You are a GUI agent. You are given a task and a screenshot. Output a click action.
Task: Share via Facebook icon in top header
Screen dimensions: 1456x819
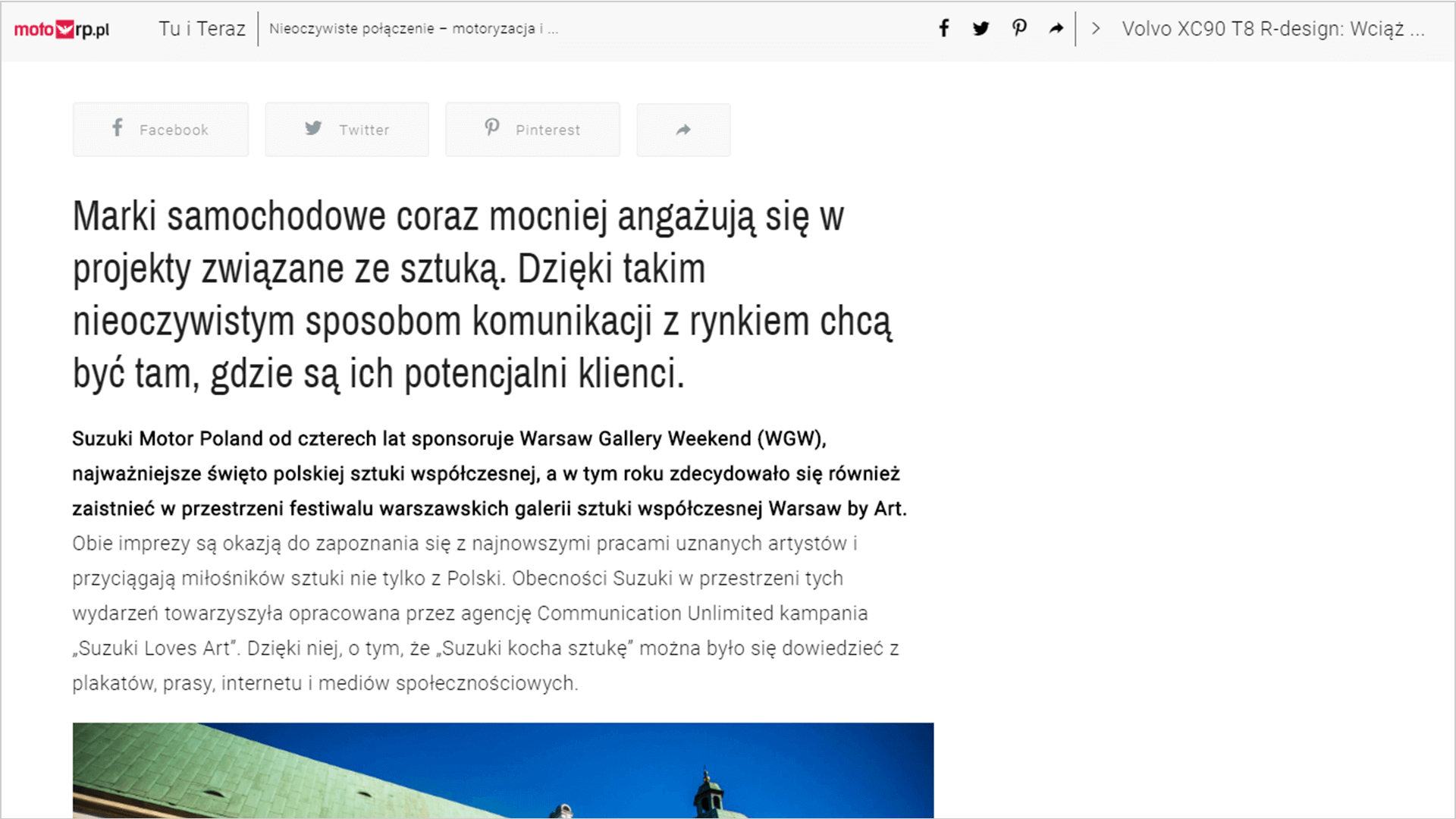(943, 29)
